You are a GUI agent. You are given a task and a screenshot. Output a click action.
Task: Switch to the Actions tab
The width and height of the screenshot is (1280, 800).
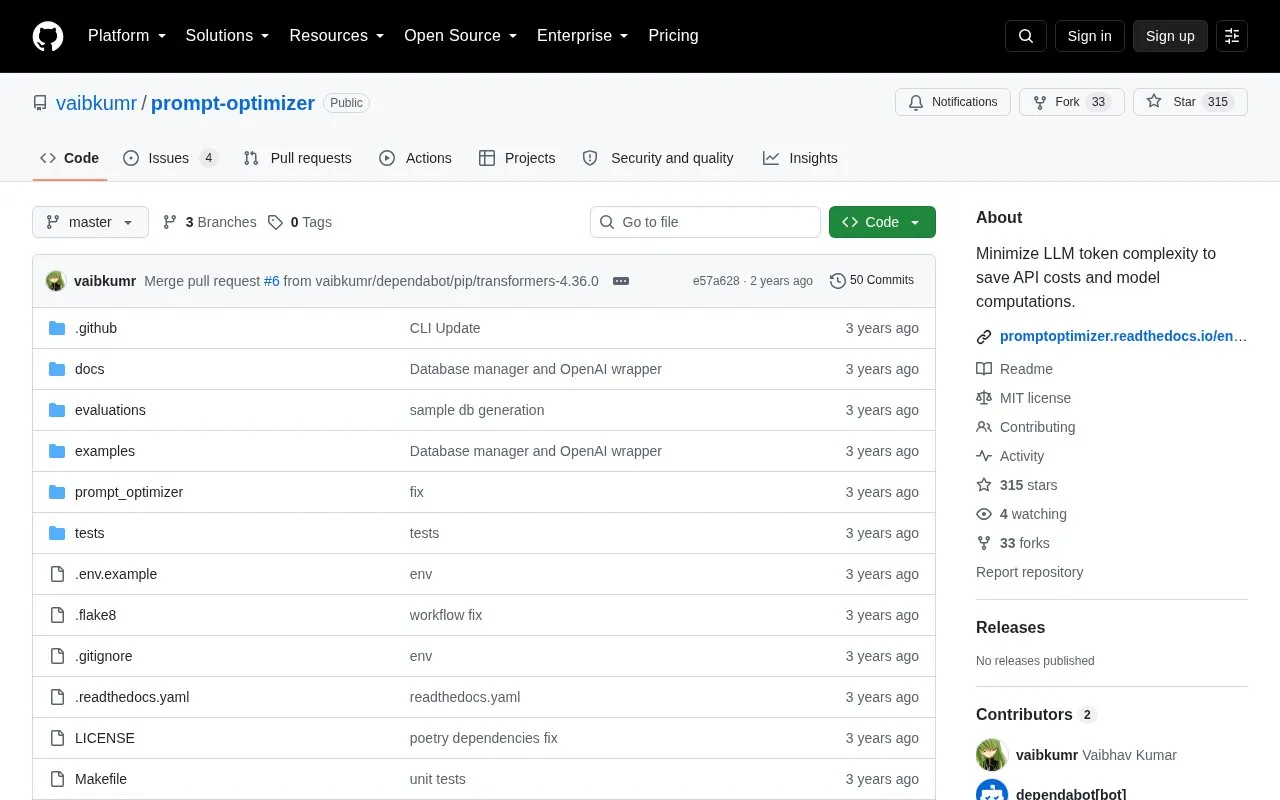(x=416, y=158)
